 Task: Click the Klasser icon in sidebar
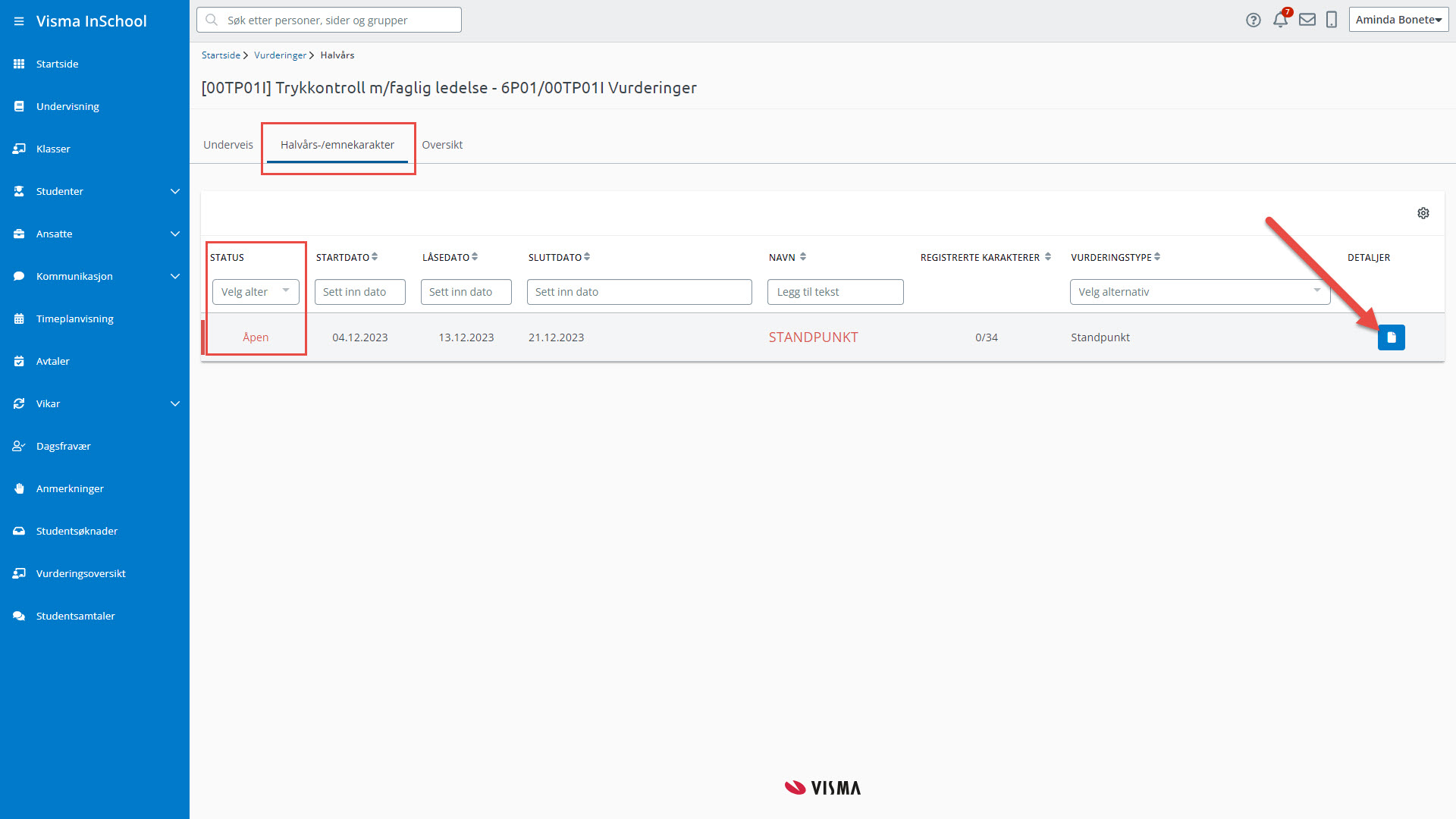[x=19, y=149]
